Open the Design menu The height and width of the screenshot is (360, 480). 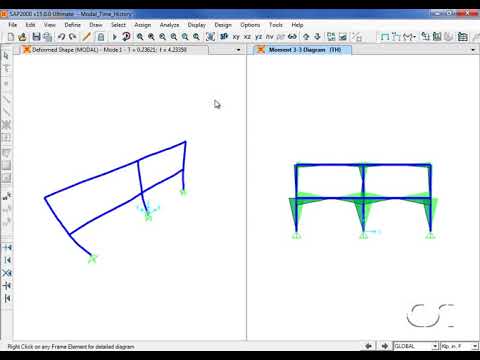click(x=223, y=25)
